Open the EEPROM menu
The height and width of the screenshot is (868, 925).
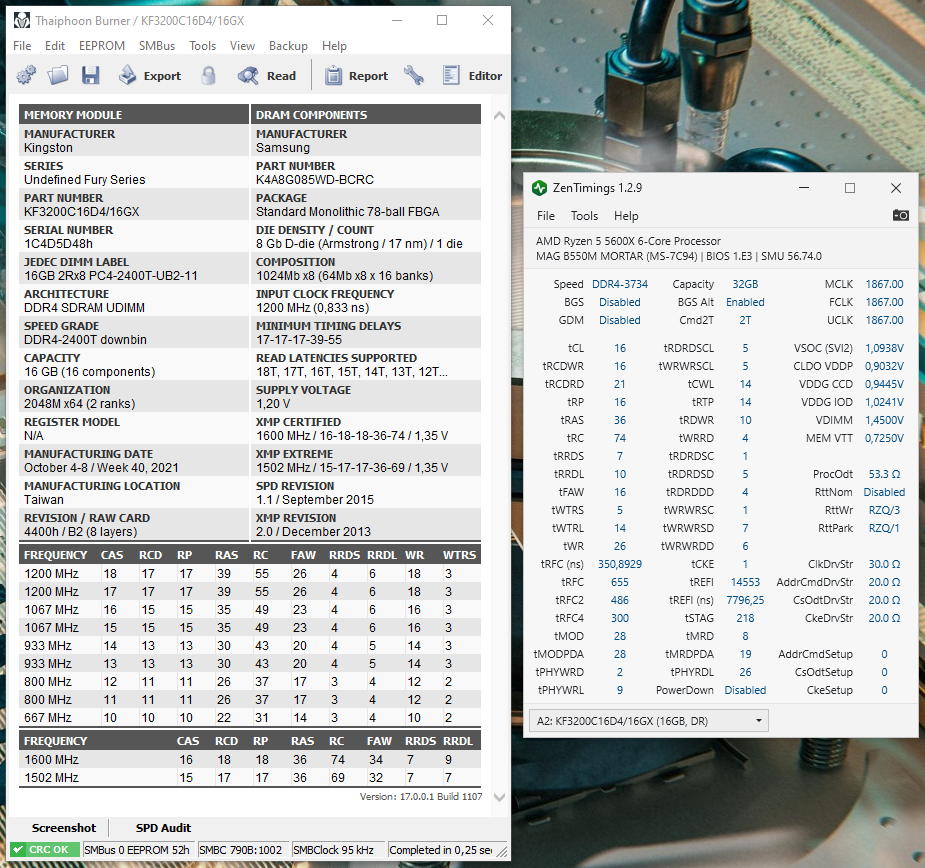tap(102, 46)
